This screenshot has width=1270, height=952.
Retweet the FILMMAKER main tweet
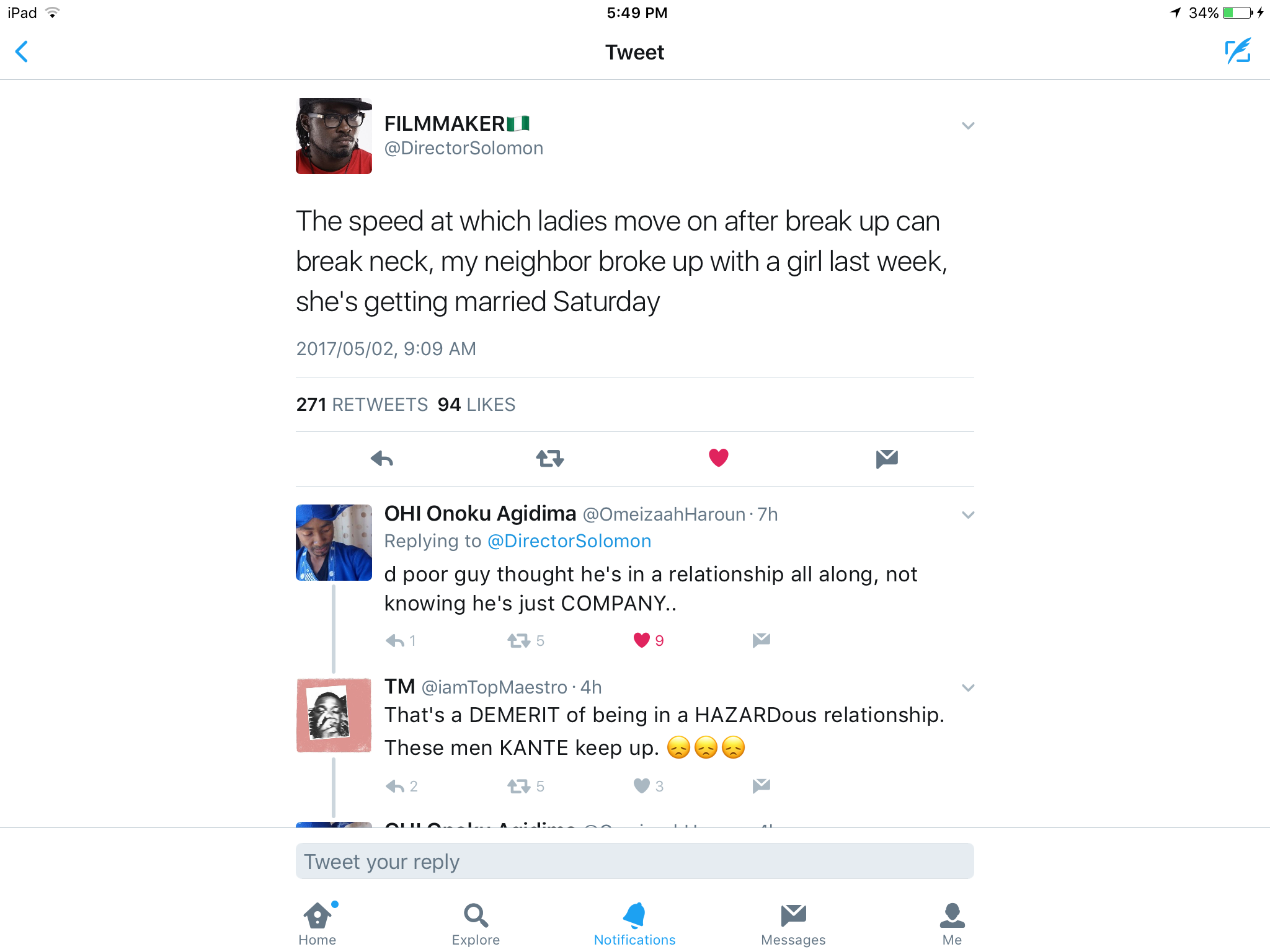(x=550, y=459)
